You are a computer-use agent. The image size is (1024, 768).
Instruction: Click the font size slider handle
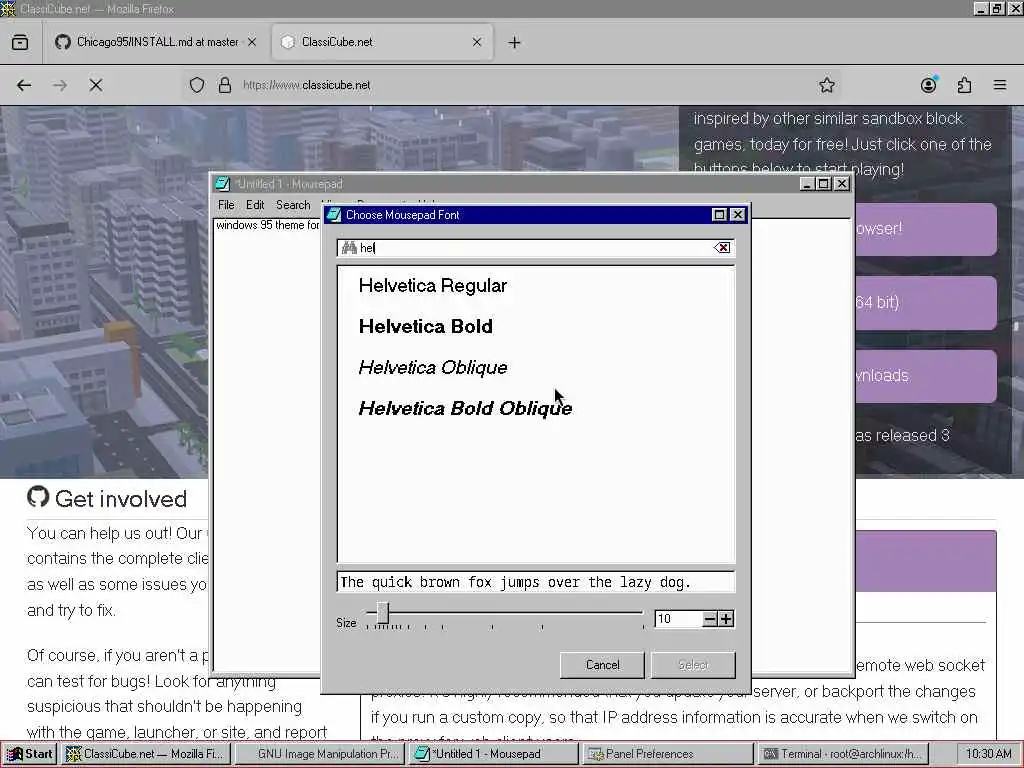383,613
